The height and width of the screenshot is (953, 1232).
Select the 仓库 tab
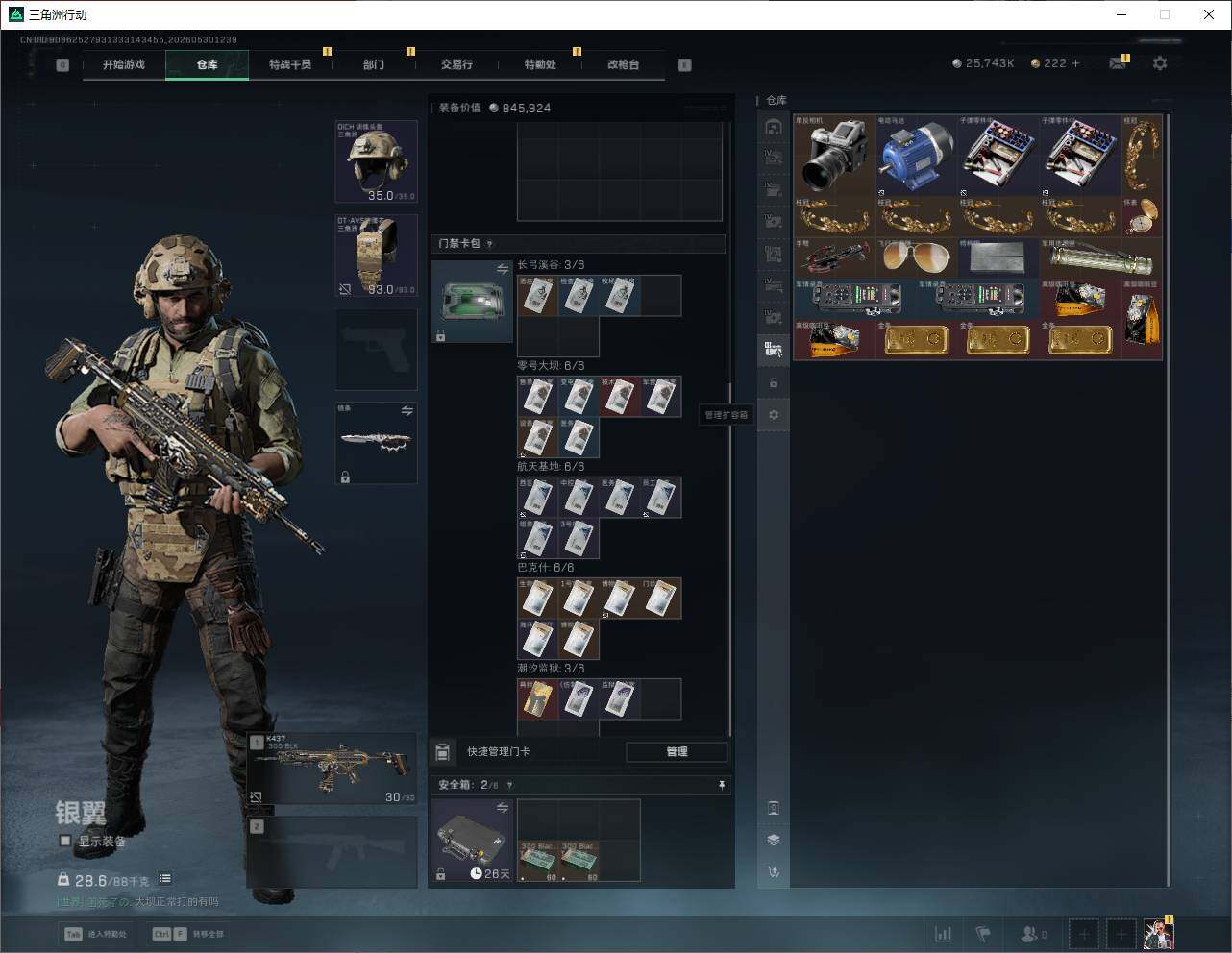[x=208, y=64]
